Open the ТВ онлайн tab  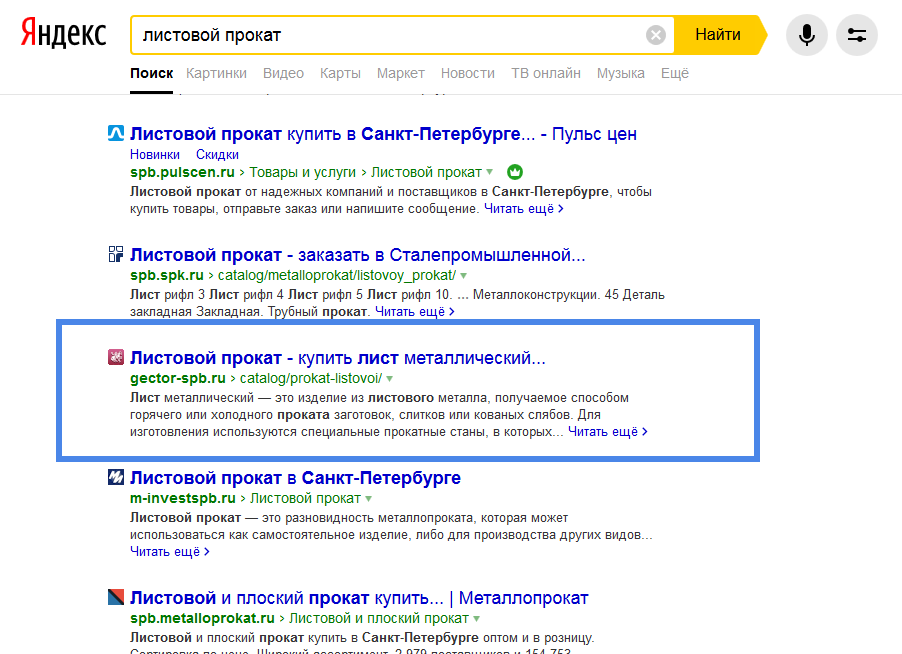(546, 73)
